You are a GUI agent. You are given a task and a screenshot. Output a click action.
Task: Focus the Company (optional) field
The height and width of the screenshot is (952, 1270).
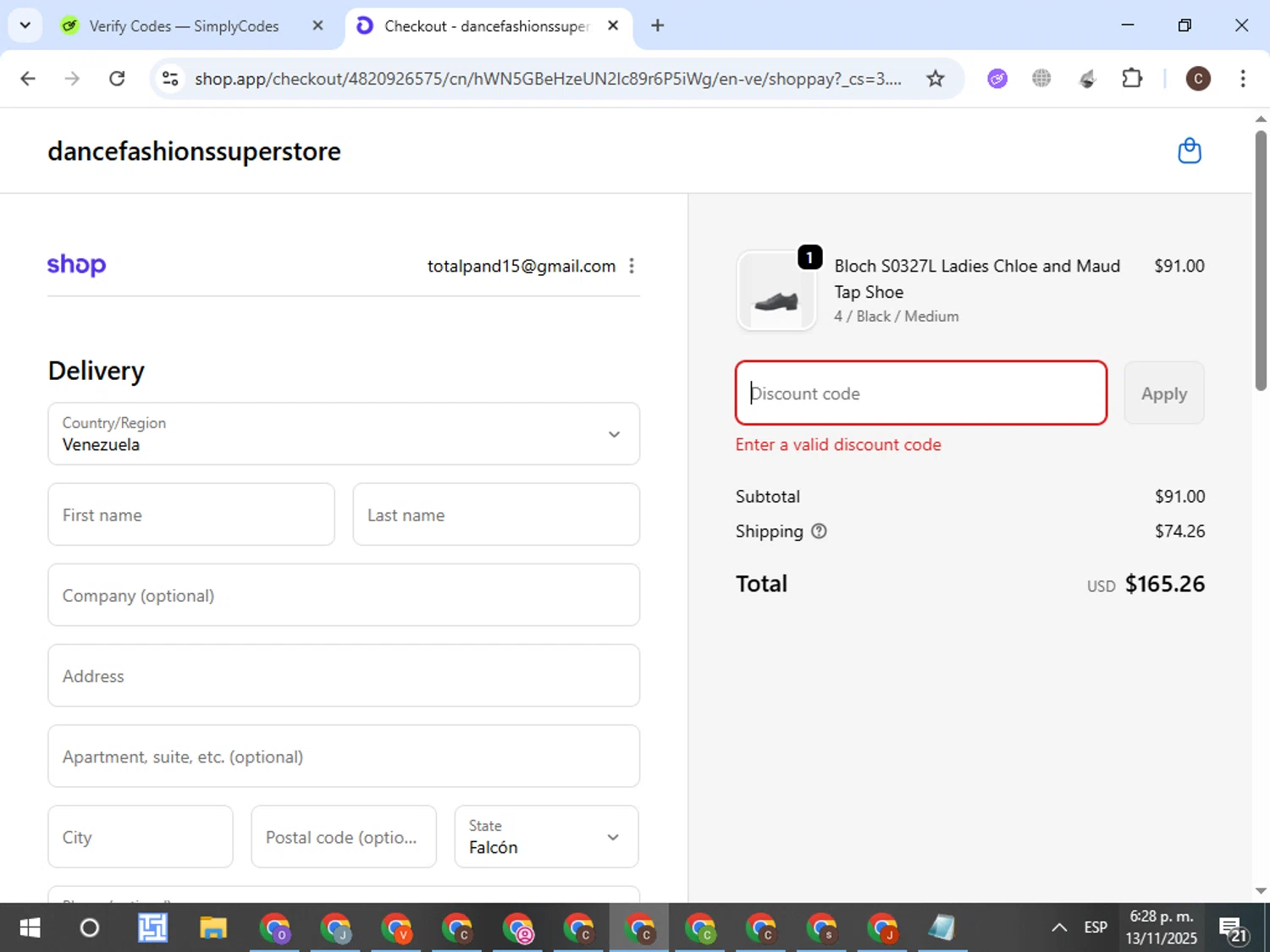[344, 595]
